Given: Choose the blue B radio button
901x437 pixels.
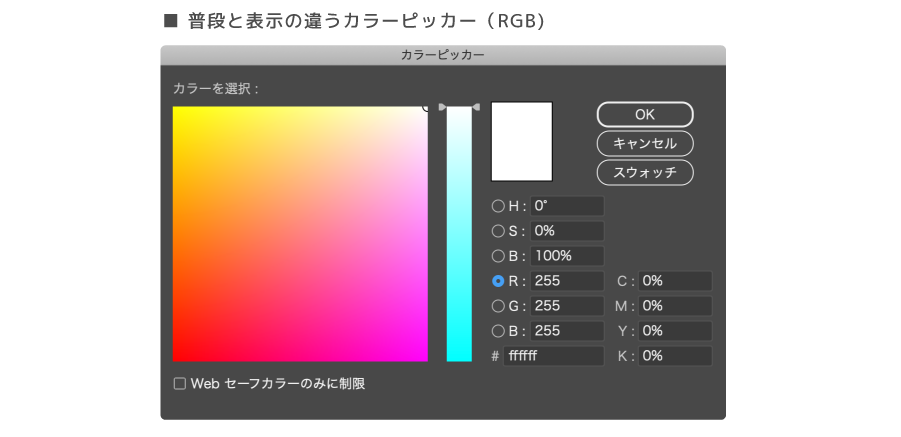Looking at the screenshot, I should pos(498,331).
